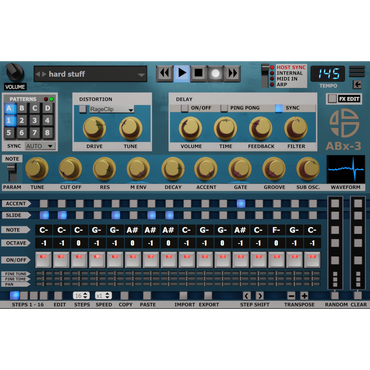The width and height of the screenshot is (370, 370).
Task: Toggle ACCENT on step 12
Action: (241, 203)
